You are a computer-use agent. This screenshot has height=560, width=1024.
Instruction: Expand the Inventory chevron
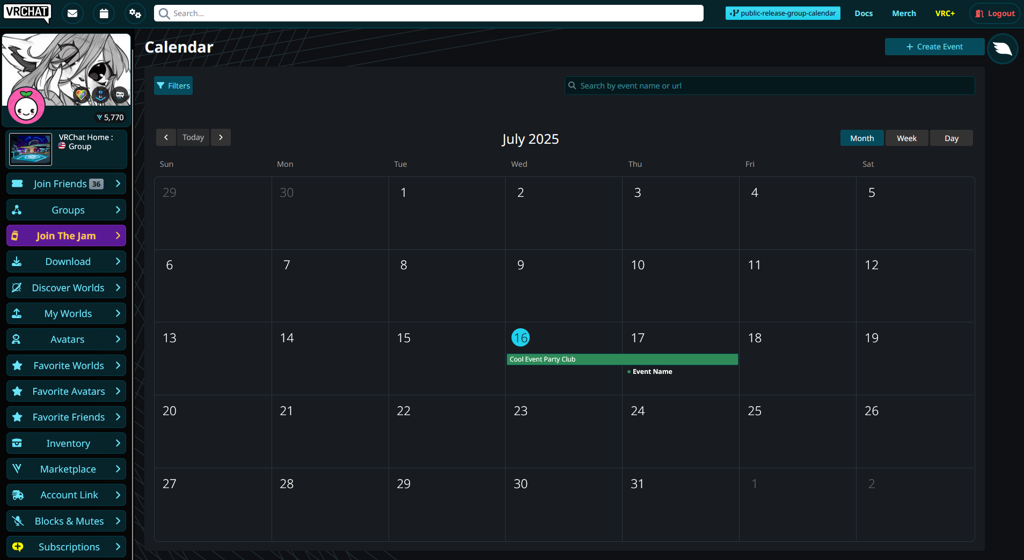118,443
